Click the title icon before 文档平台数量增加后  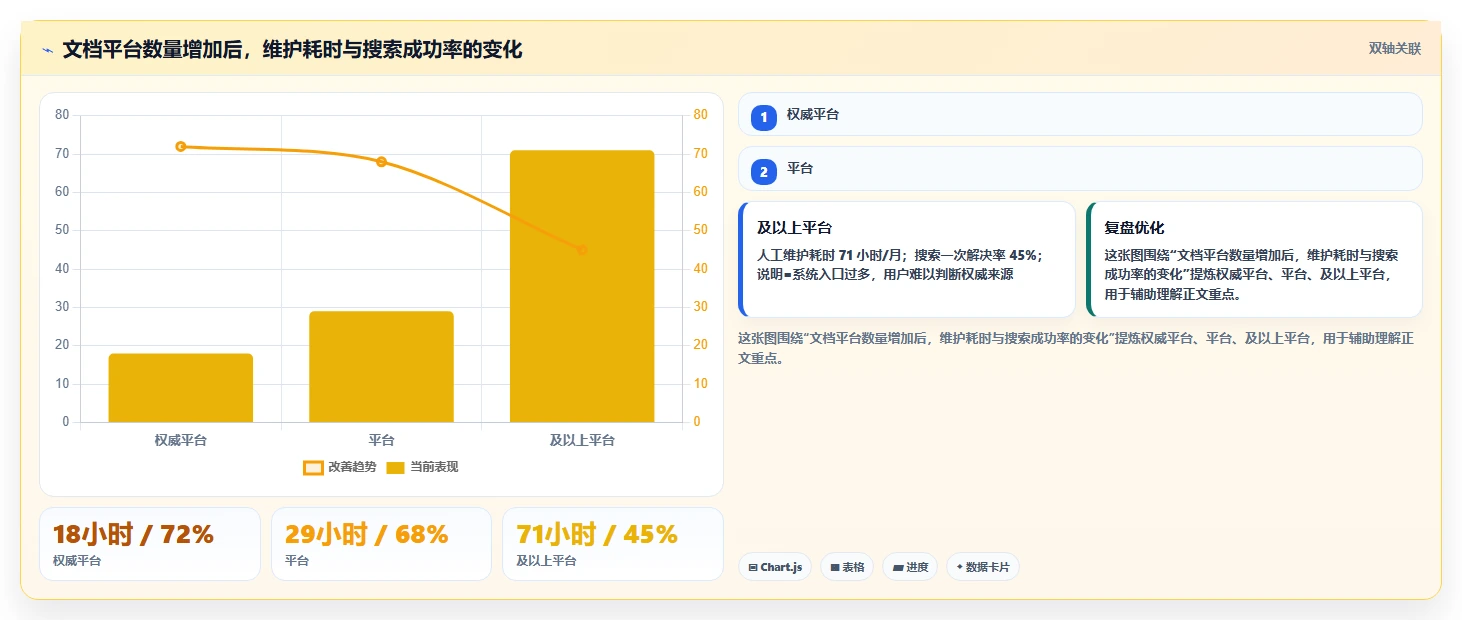point(47,50)
